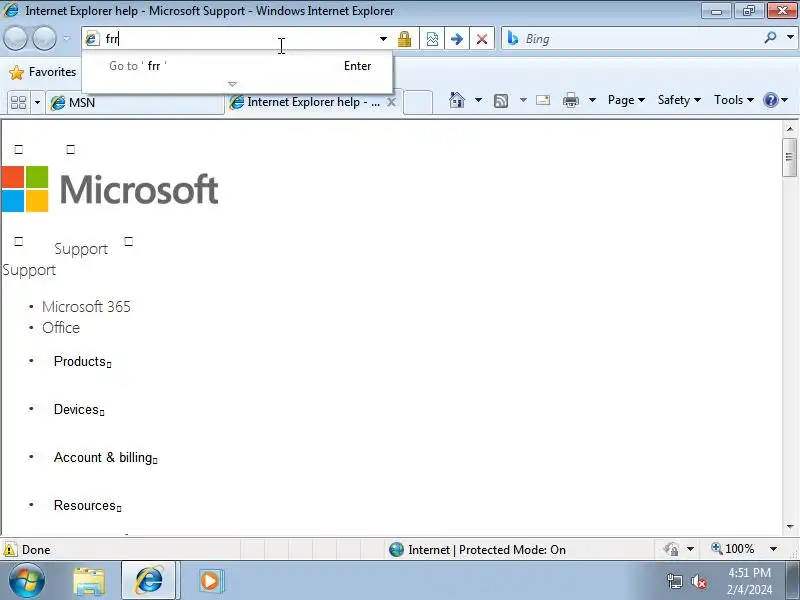Click the Read Mail icon
The height and width of the screenshot is (600, 800).
(x=543, y=100)
